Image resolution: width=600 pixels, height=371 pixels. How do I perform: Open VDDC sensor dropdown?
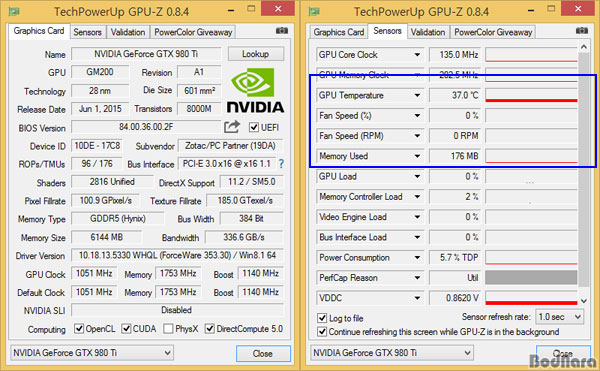[417, 298]
